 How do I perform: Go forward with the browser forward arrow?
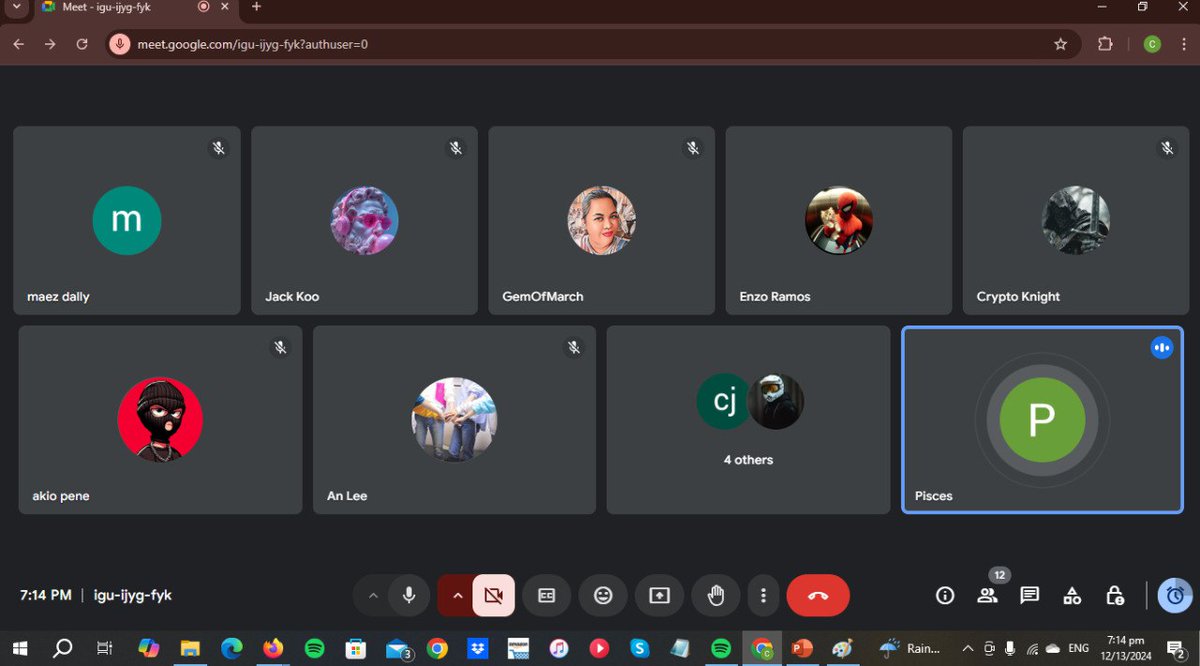point(49,44)
